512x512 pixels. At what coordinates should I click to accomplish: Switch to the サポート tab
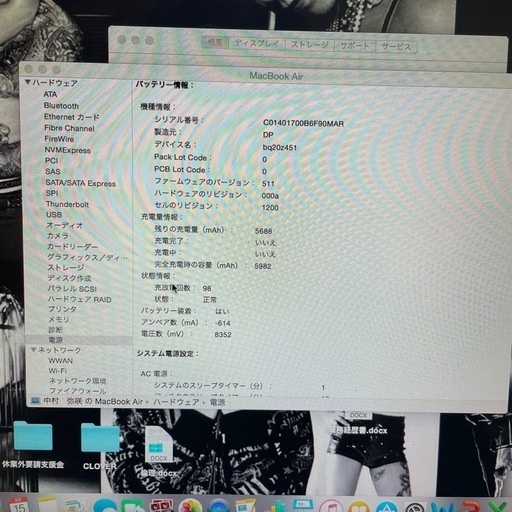pyautogui.click(x=355, y=46)
